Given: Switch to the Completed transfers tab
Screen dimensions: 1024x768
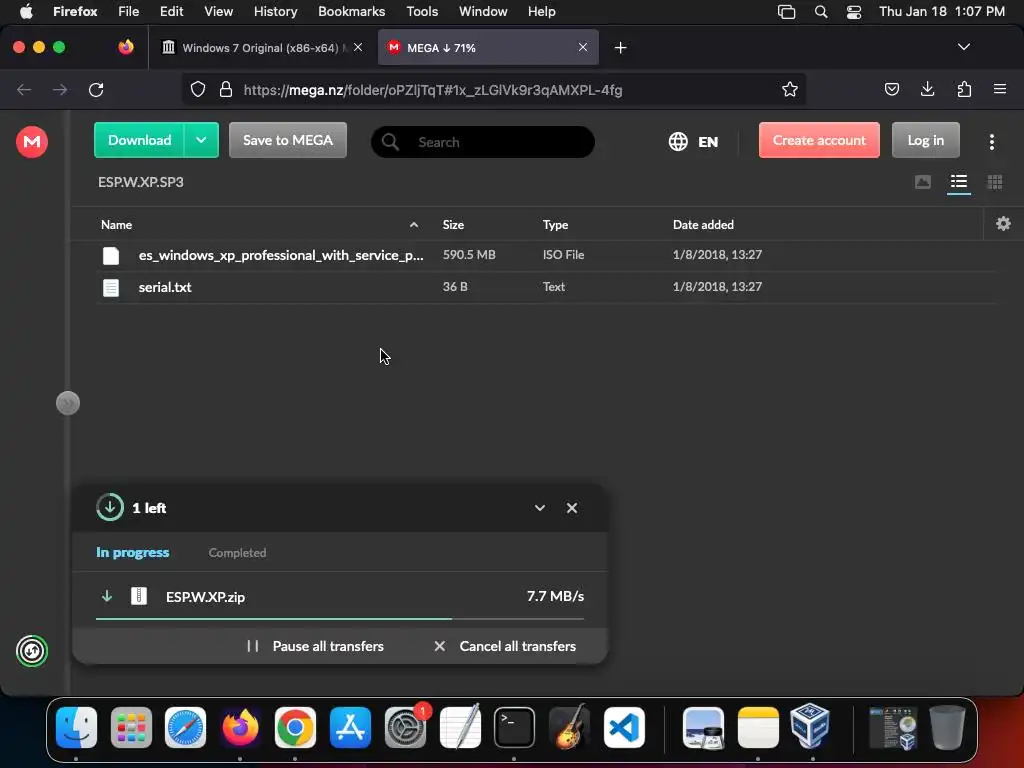Looking at the screenshot, I should pos(237,552).
